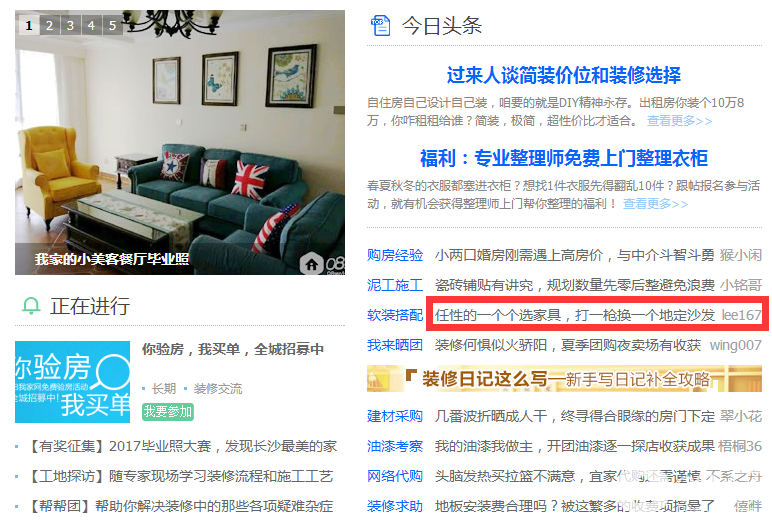Click the 今日头条 document icon
772x523 pixels.
[x=381, y=26]
